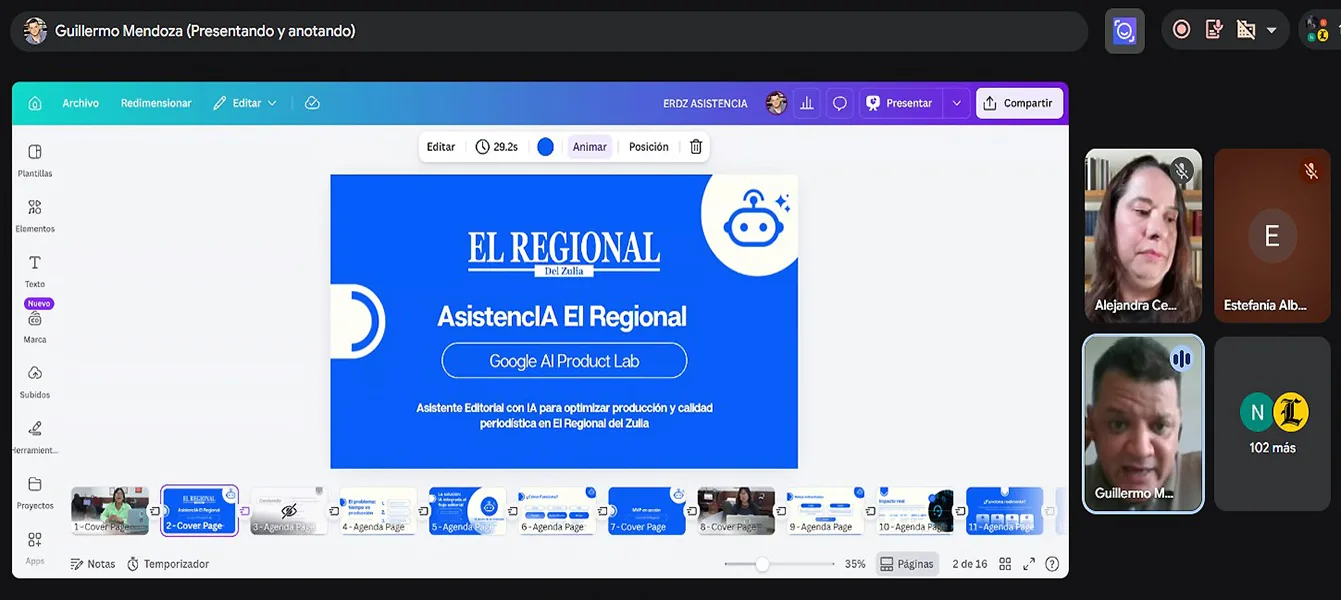
Task: Select page thumbnail 1 - Cover Page
Action: [x=110, y=511]
